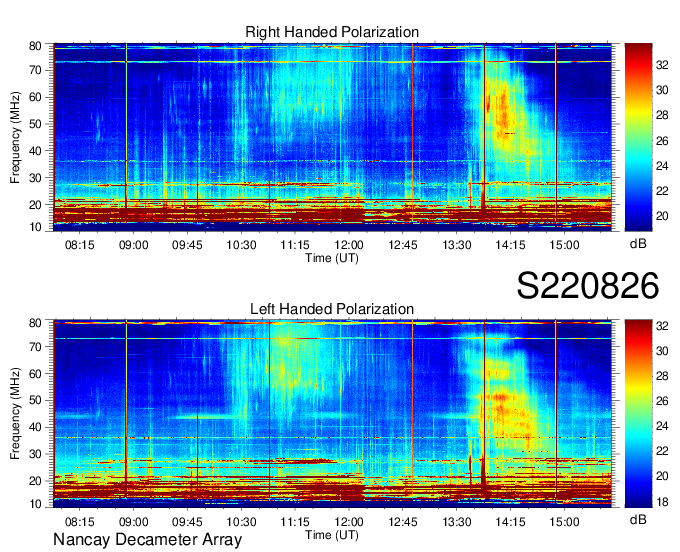Screen dimensions: 680x552
Task: Click the 24 dB value on Right Handed colorbar
Action: pyautogui.click(x=662, y=166)
